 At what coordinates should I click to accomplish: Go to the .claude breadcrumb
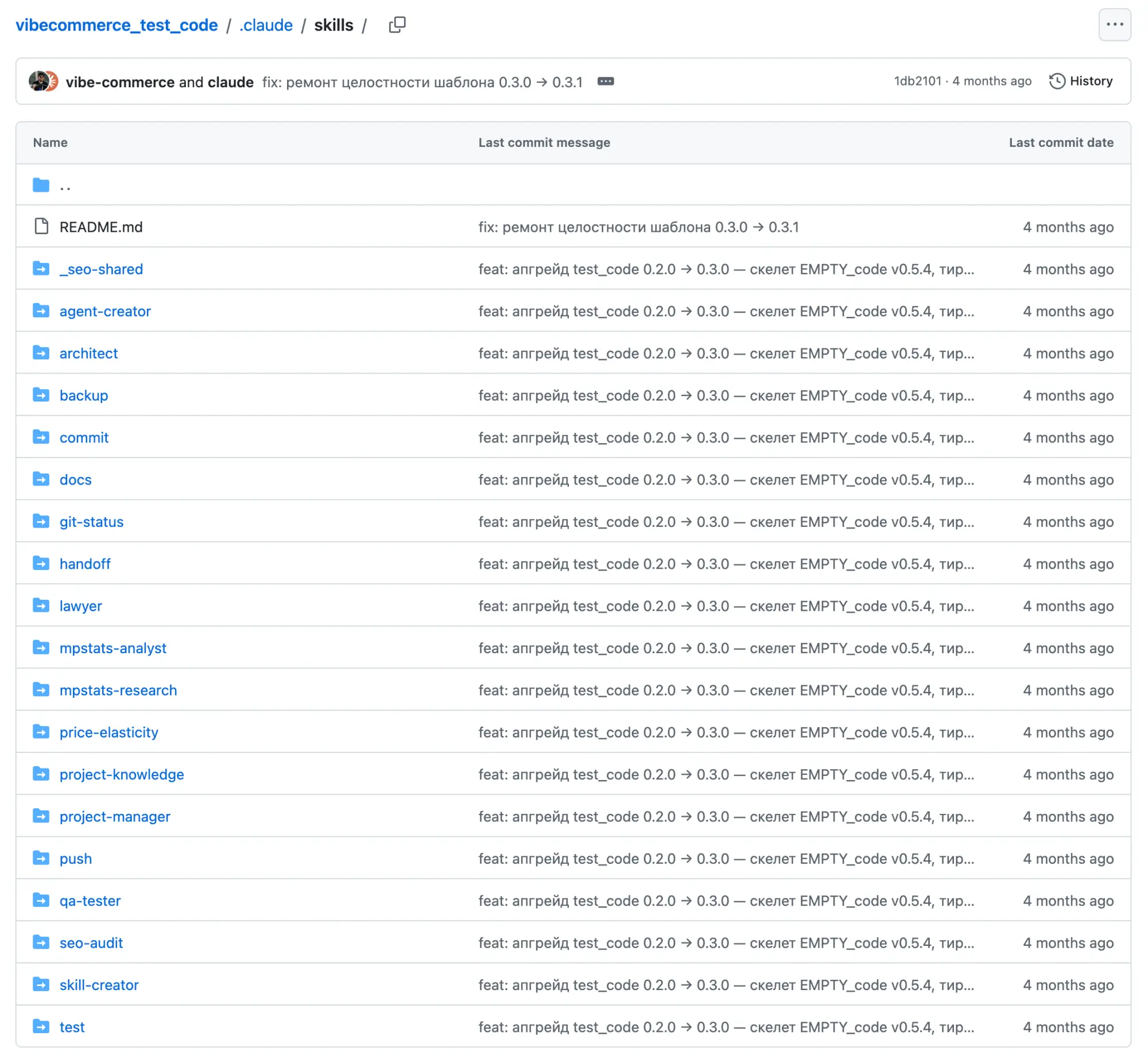tap(266, 25)
